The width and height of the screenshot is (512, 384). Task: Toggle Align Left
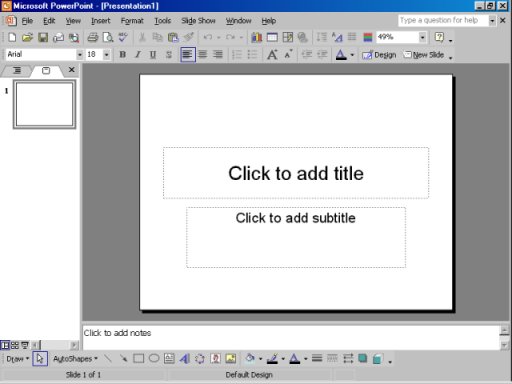(x=188, y=54)
